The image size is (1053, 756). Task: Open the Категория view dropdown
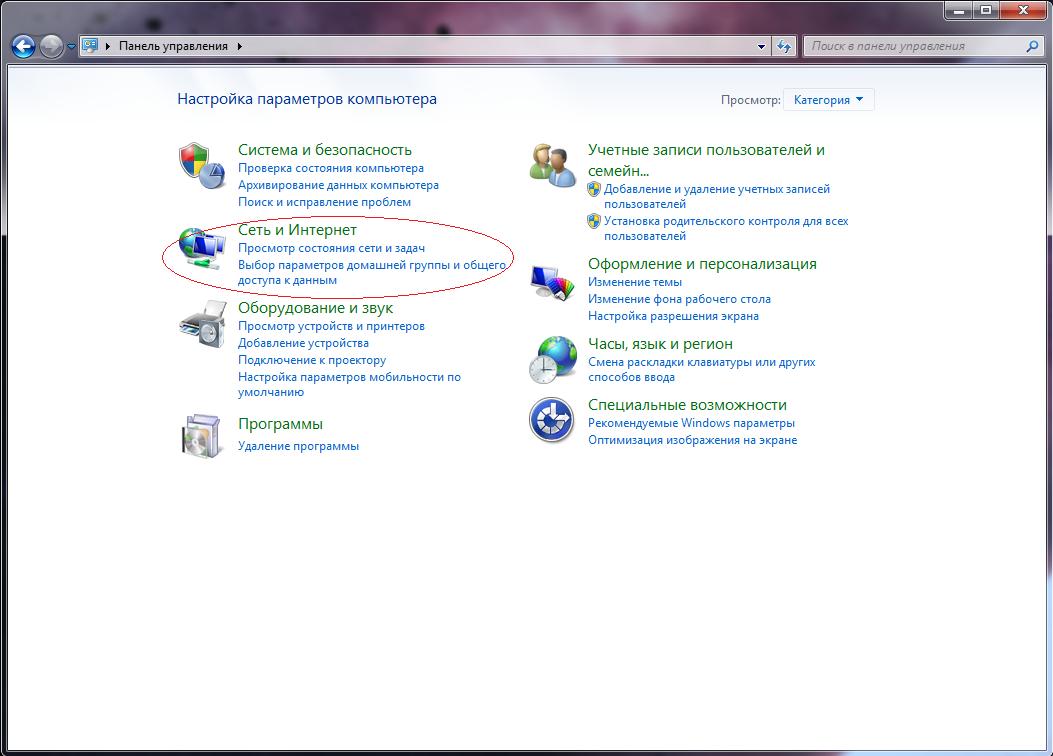(x=829, y=100)
